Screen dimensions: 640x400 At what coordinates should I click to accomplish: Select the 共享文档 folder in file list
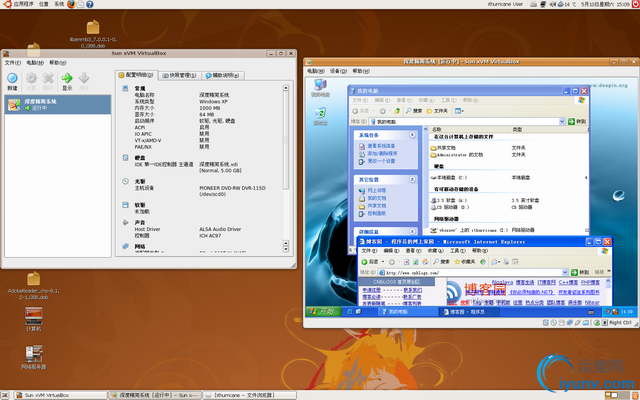coord(443,148)
